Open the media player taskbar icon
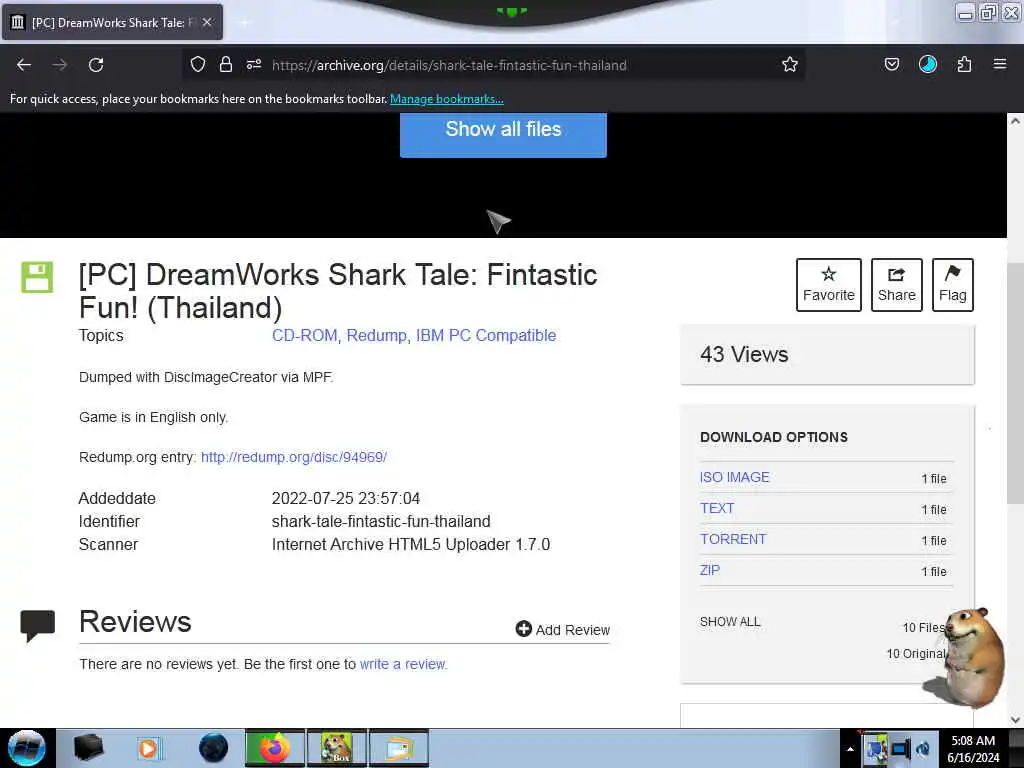This screenshot has width=1024, height=768. [x=150, y=748]
